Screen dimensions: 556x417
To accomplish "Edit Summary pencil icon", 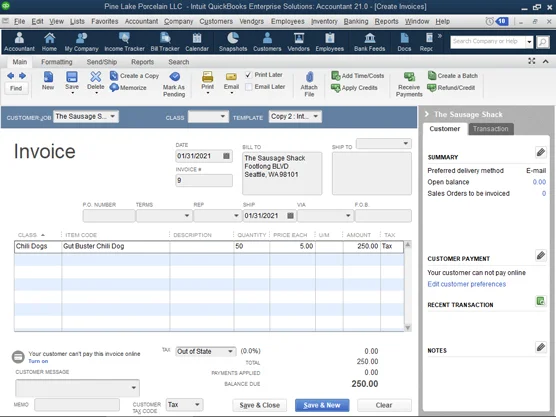I will click(540, 152).
